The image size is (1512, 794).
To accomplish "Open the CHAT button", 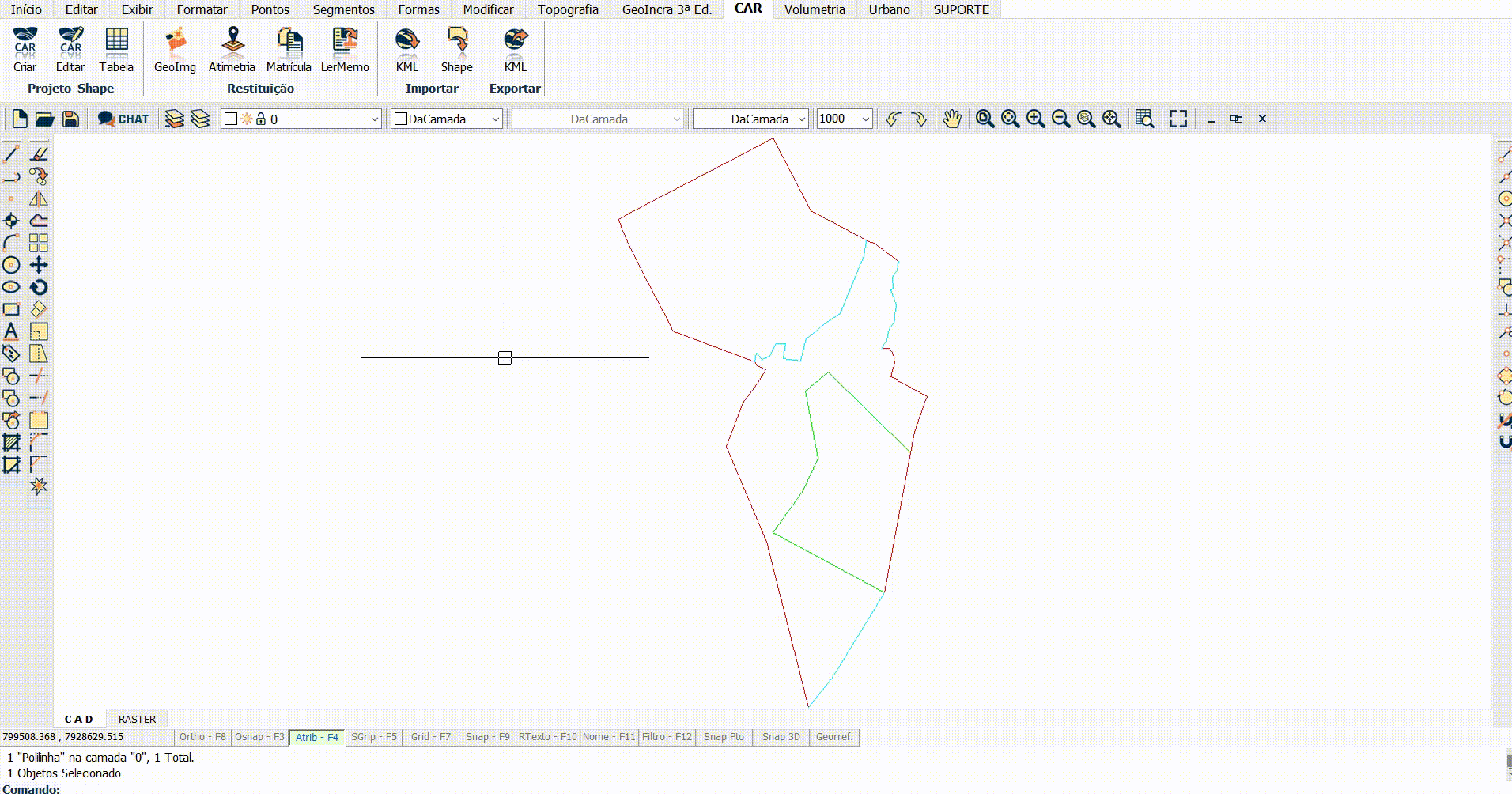I will tap(123, 119).
